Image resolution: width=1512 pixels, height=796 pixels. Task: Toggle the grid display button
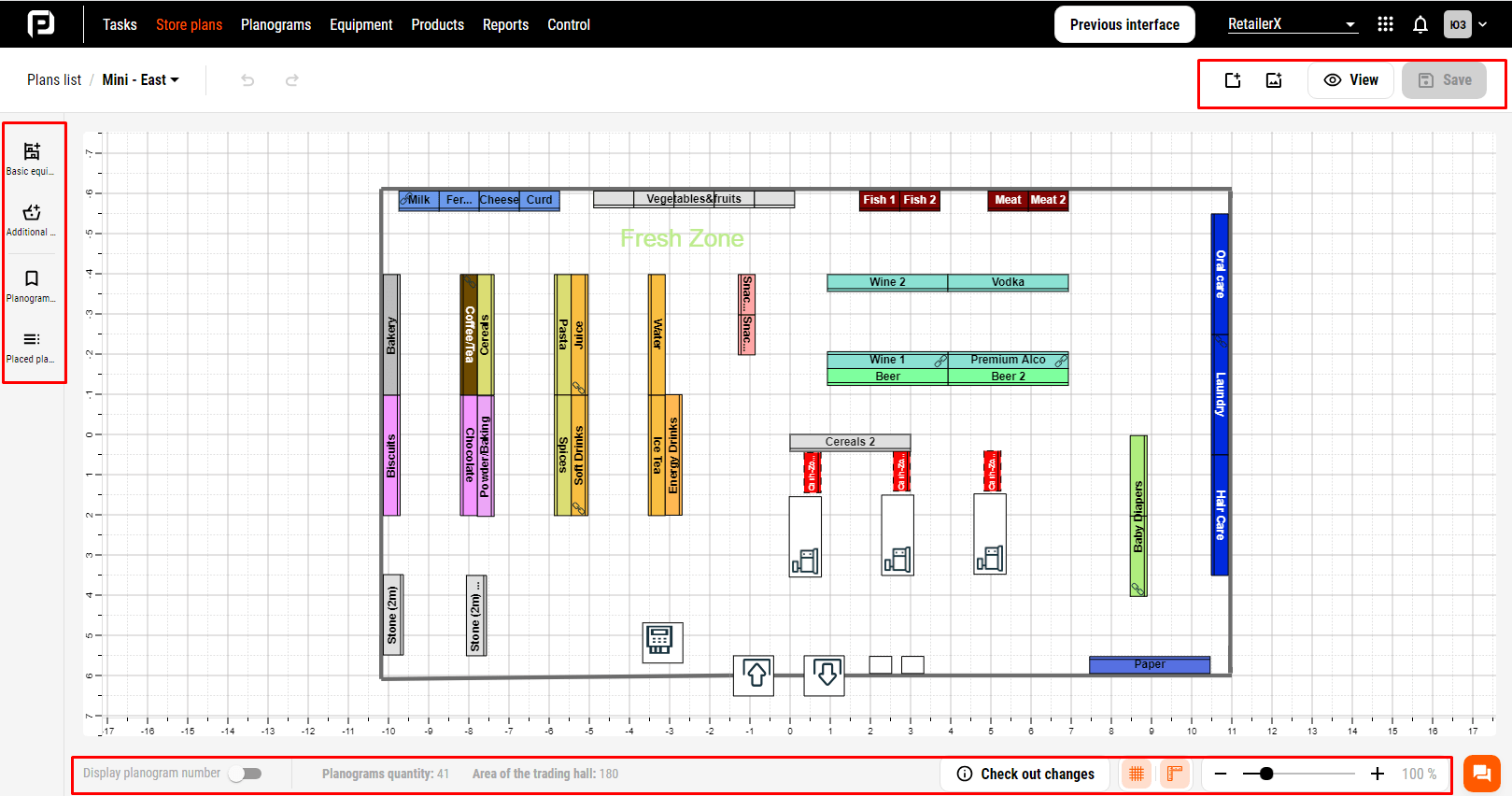pos(1137,774)
